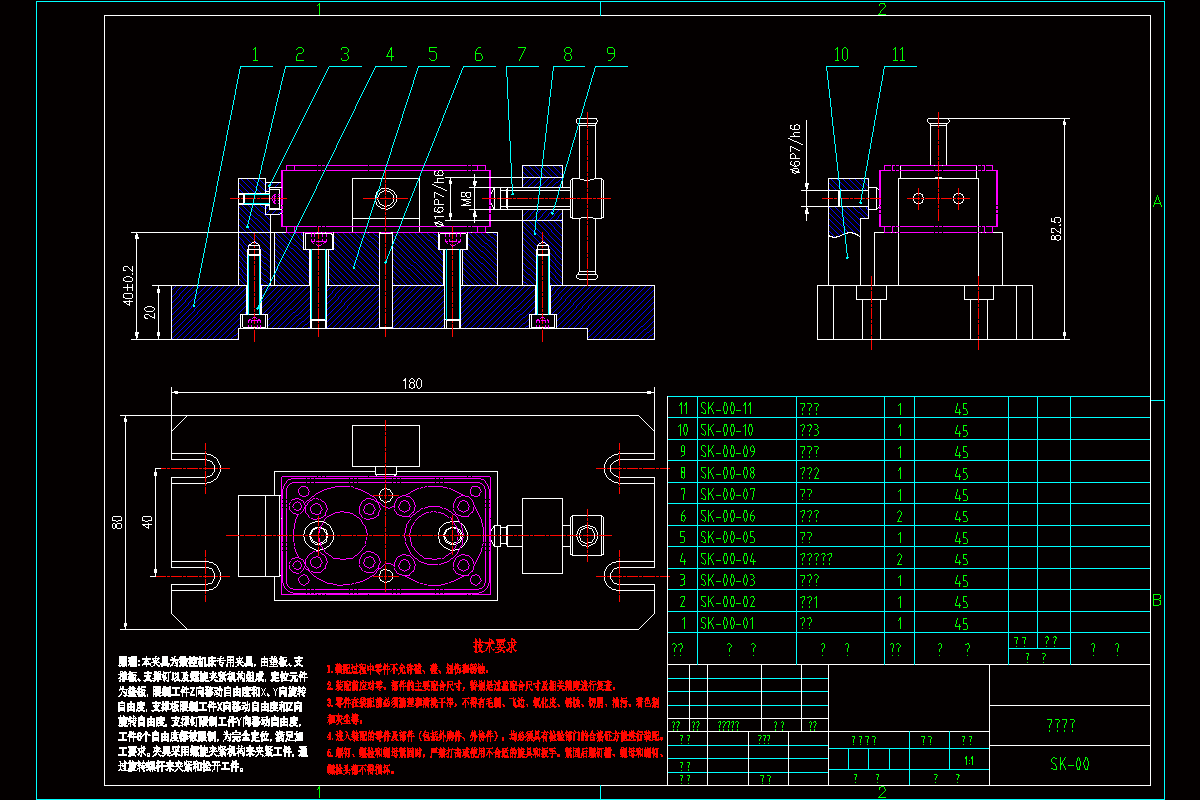
Task: Click part number SK-00-07 in parts list
Action: click(x=727, y=495)
